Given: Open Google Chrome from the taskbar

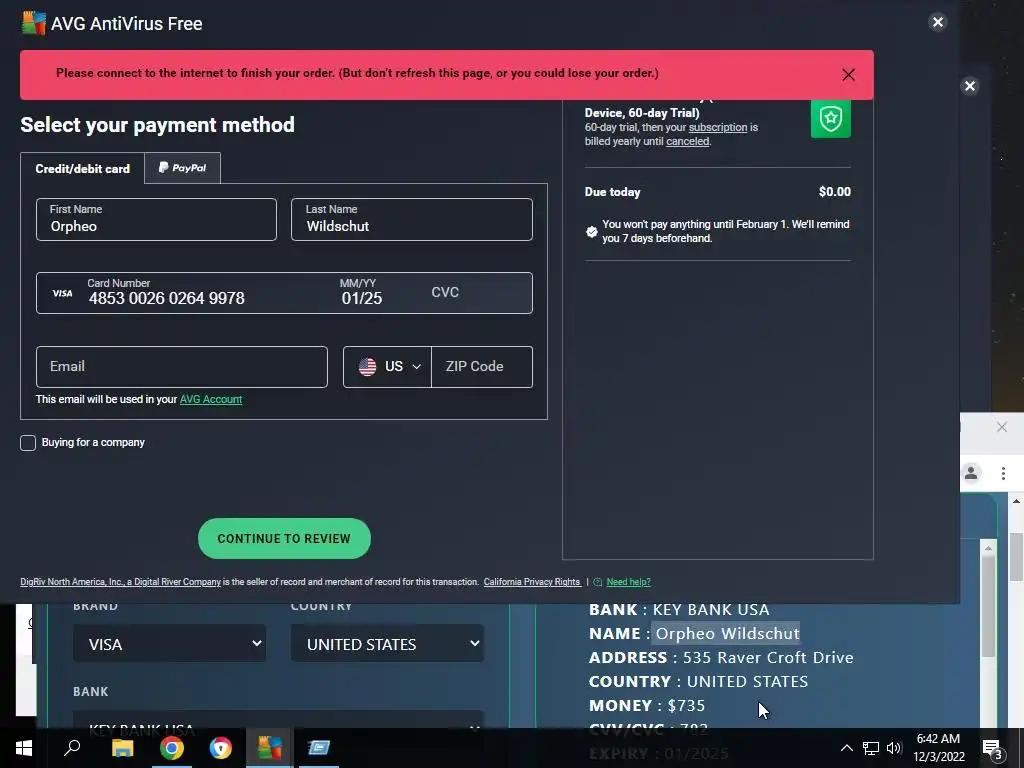Looking at the screenshot, I should point(172,748).
